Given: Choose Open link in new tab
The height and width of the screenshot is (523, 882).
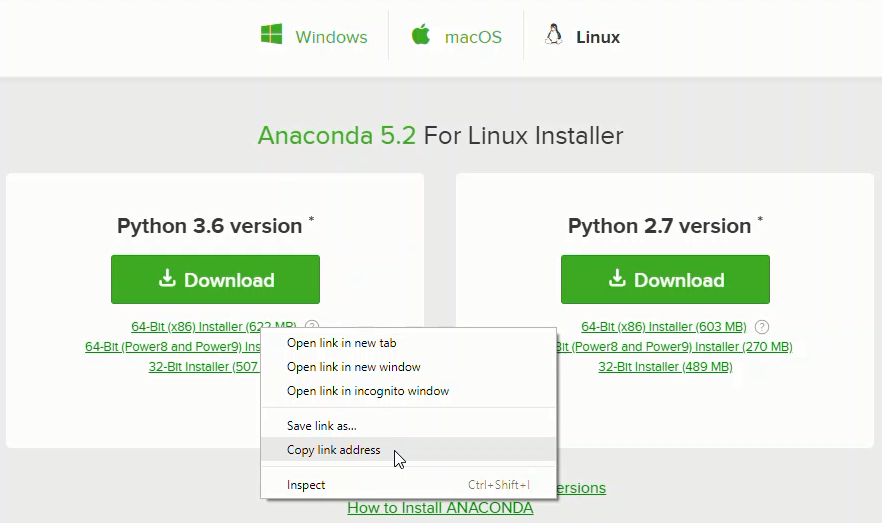Looking at the screenshot, I should pyautogui.click(x=408, y=343).
